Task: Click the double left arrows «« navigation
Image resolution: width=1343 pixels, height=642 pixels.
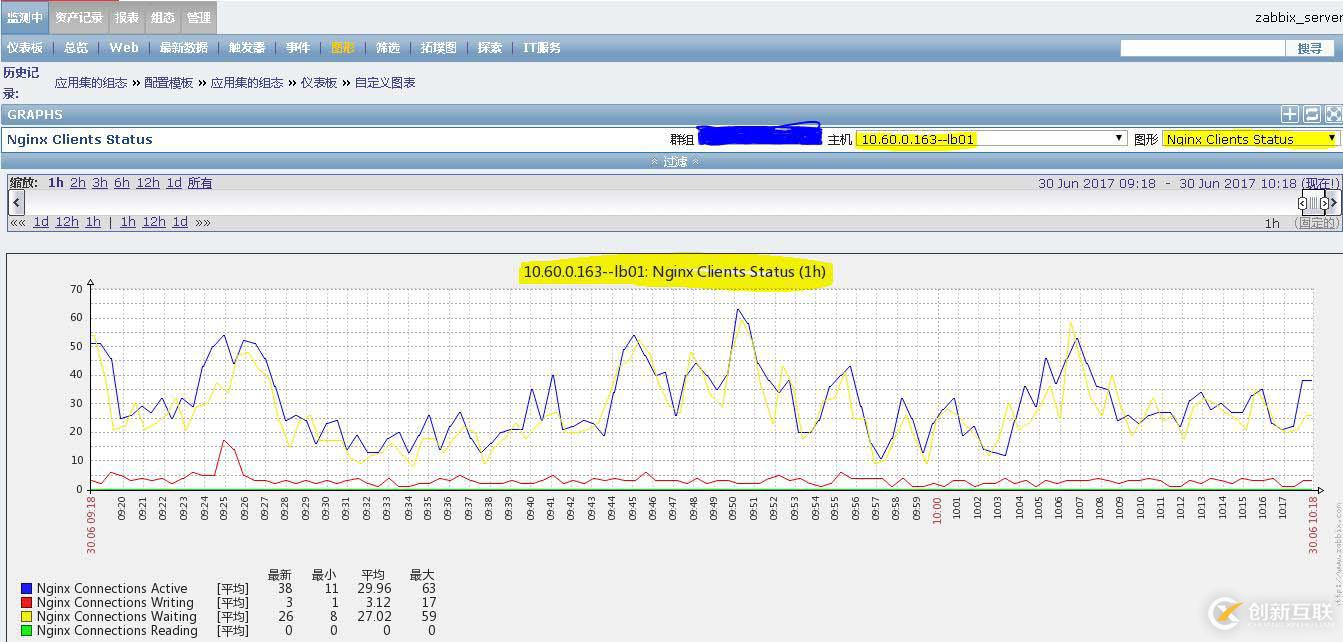Action: tap(17, 222)
